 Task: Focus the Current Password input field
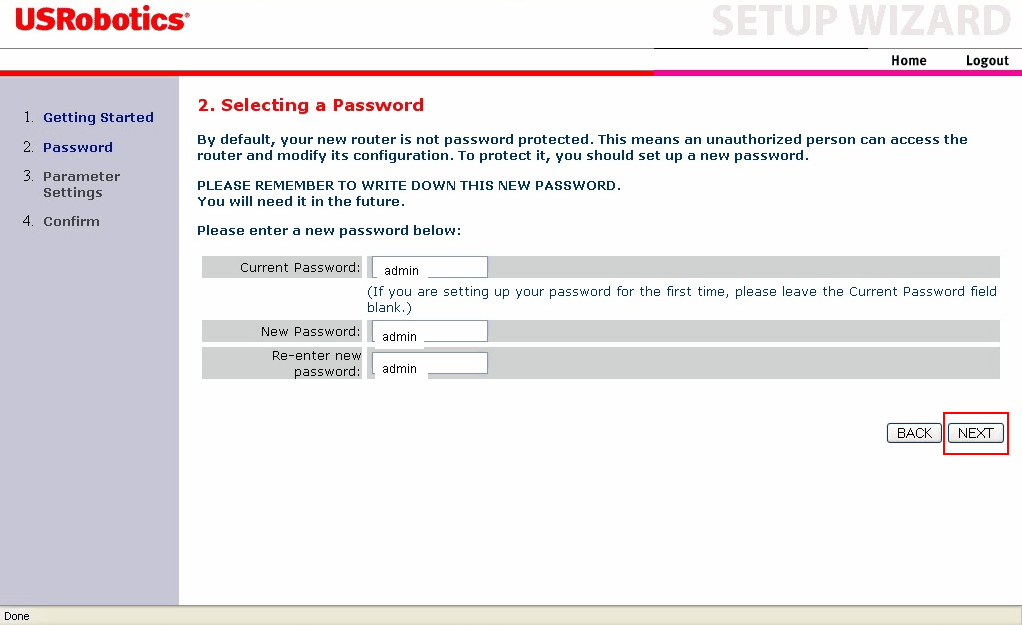click(x=430, y=267)
